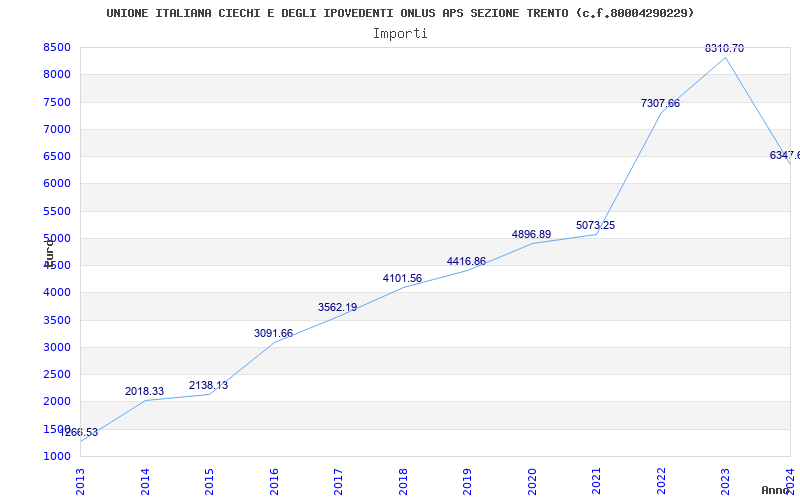The image size is (800, 500).
Task: Select the data label 3562.19
Action: click(337, 307)
